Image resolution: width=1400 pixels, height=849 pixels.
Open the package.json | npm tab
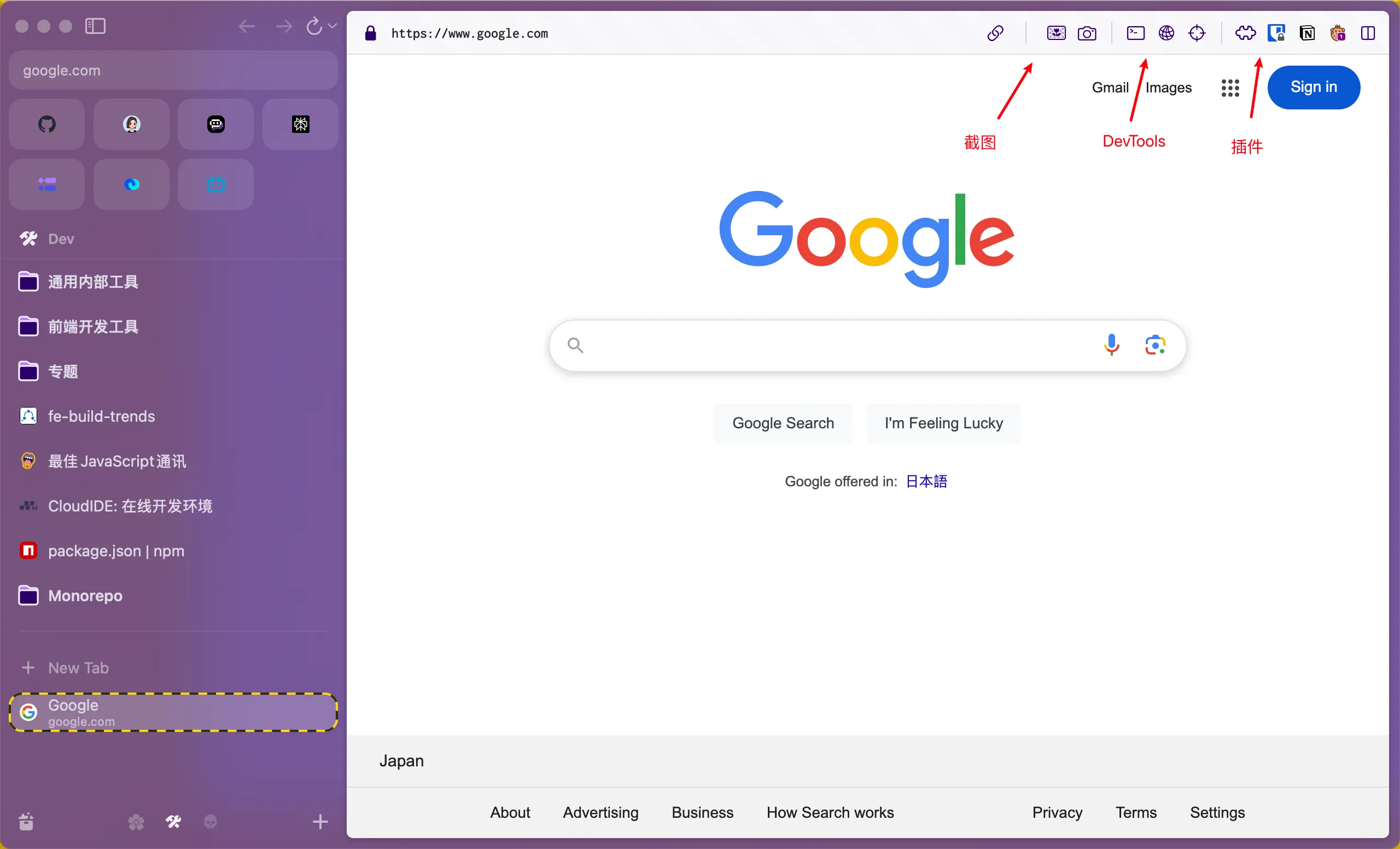point(116,551)
